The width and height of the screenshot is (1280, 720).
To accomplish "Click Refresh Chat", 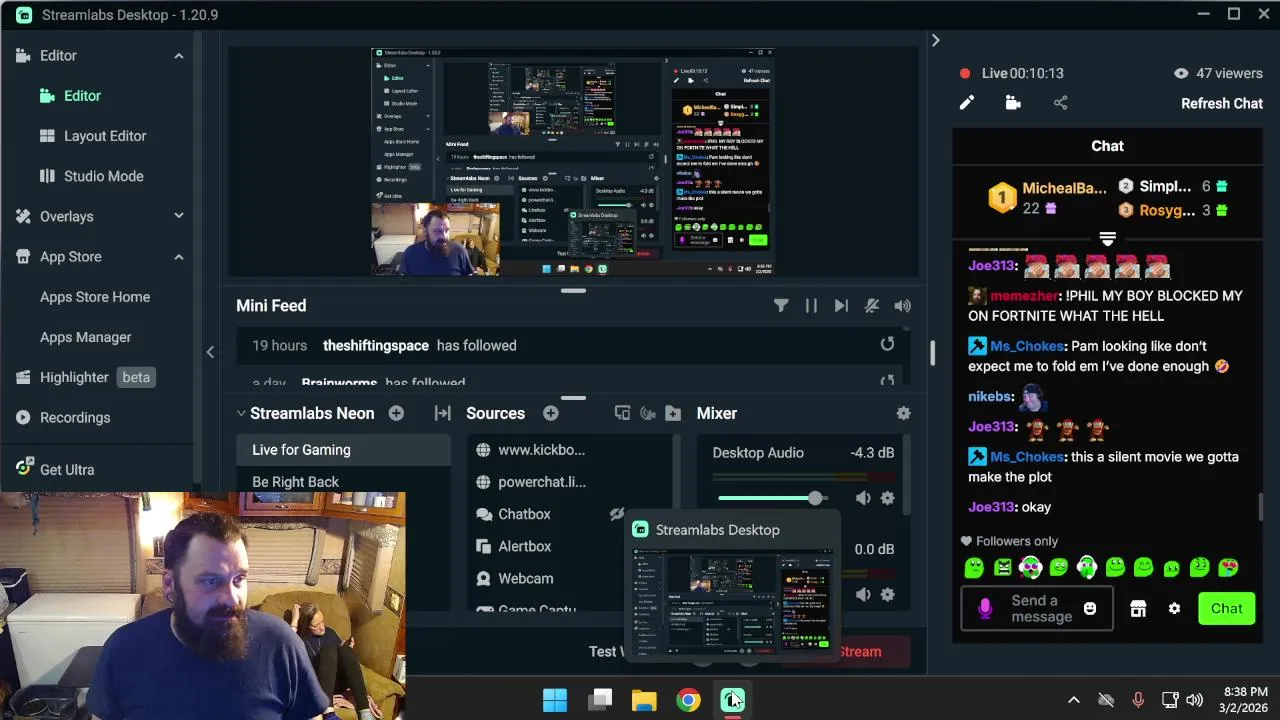I will point(1222,103).
